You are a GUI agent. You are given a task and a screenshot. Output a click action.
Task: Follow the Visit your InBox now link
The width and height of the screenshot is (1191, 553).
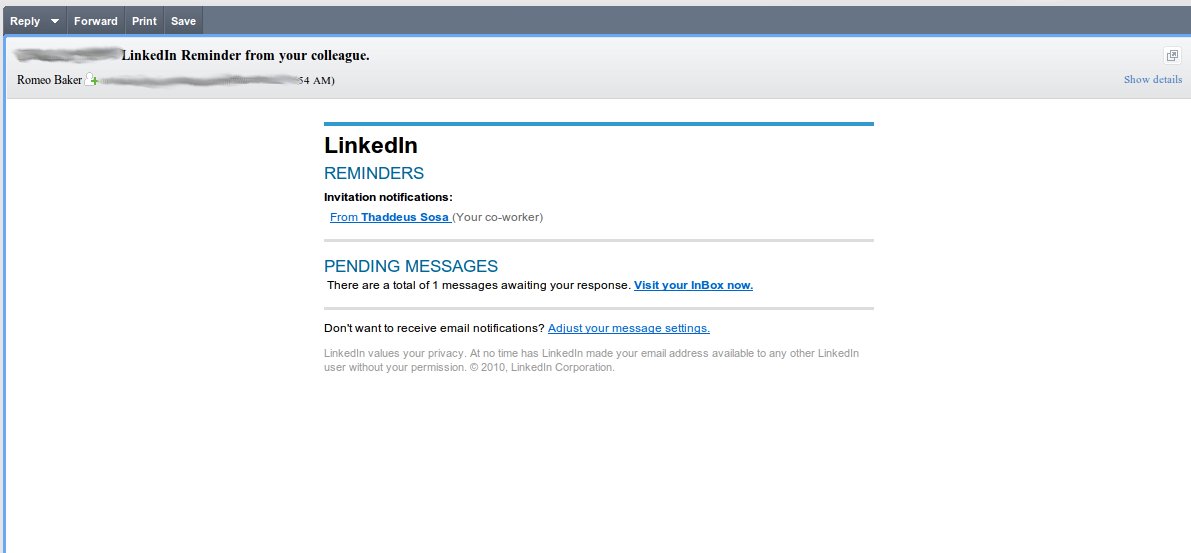(693, 285)
